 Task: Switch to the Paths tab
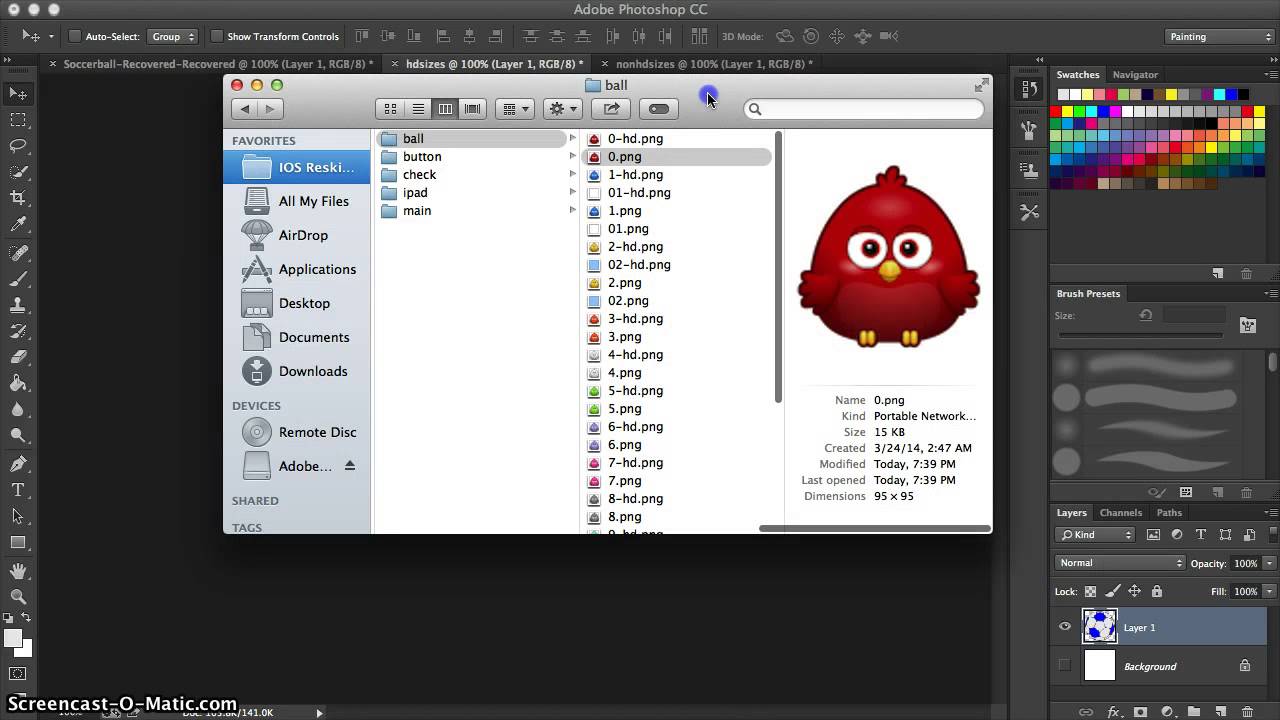[1169, 513]
